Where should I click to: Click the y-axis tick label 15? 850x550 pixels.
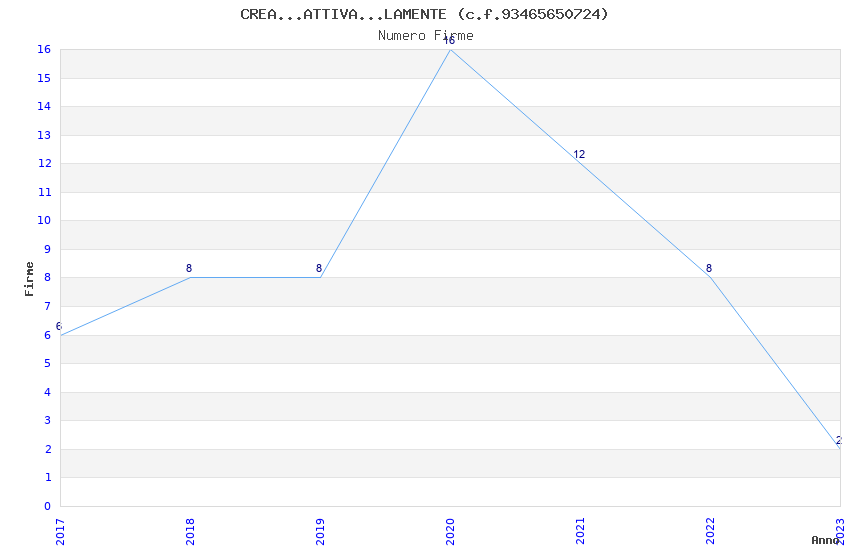point(44,79)
